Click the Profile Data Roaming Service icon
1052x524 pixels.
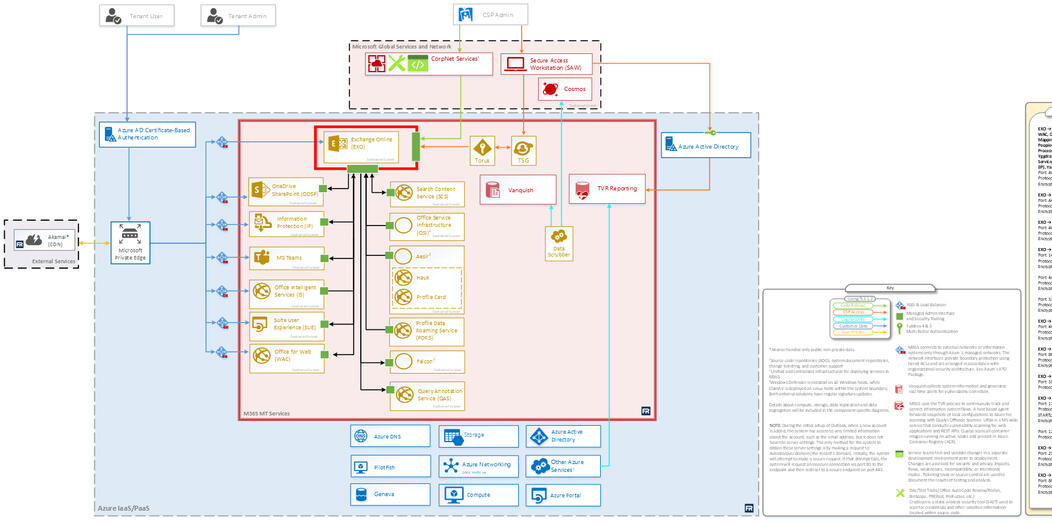point(403,330)
